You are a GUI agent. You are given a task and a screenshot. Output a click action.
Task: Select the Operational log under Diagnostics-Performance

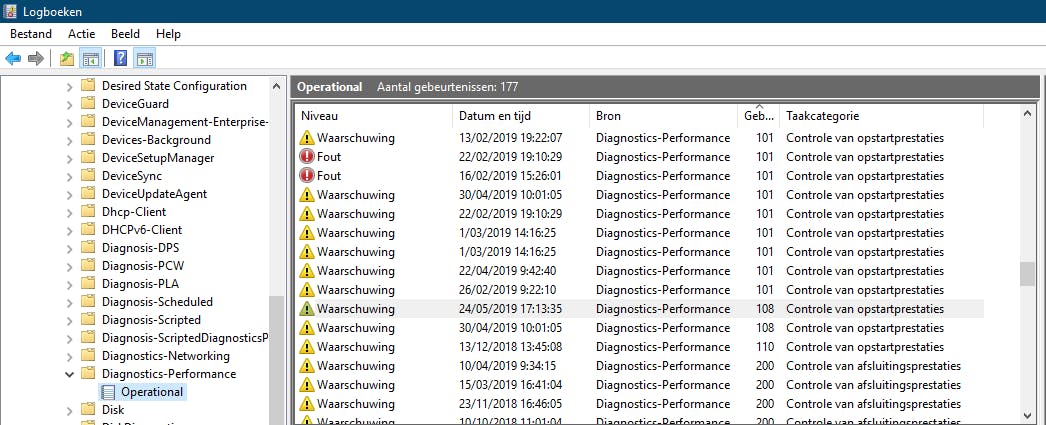(151, 392)
